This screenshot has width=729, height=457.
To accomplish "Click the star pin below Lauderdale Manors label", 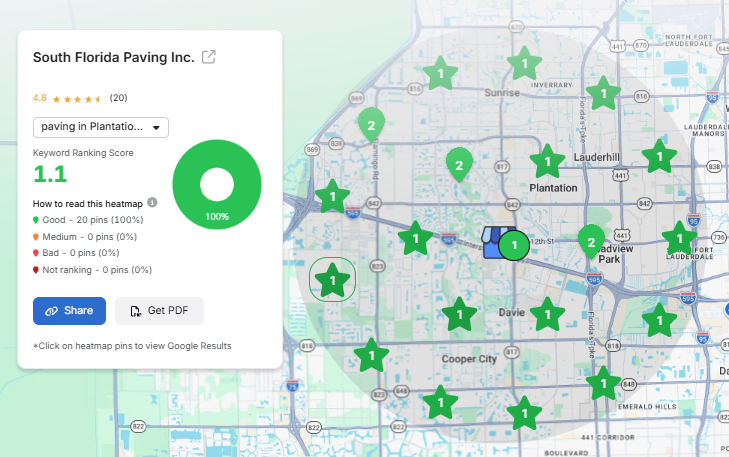I will [x=659, y=157].
